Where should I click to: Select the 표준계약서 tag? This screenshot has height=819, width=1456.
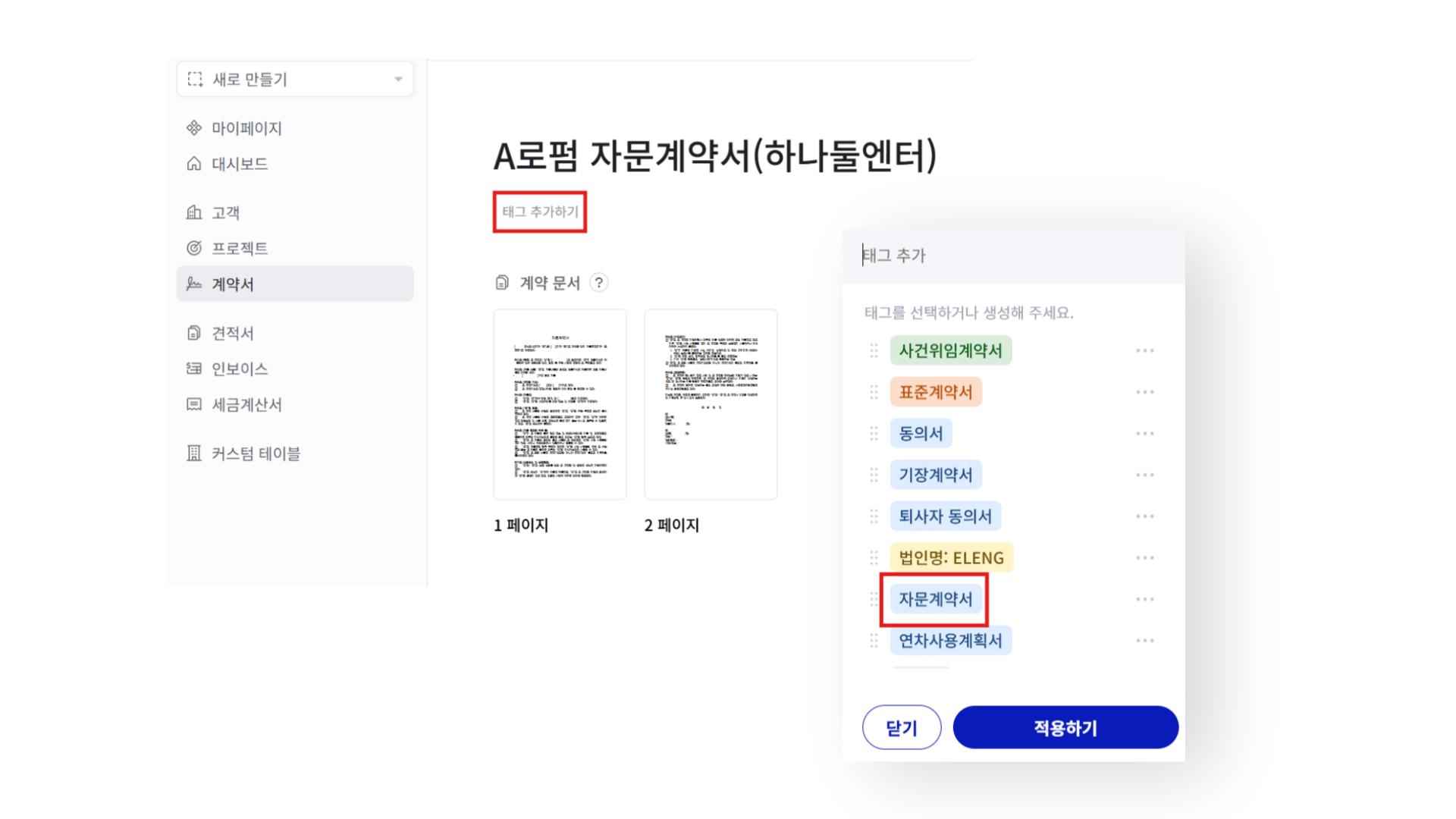click(x=936, y=392)
